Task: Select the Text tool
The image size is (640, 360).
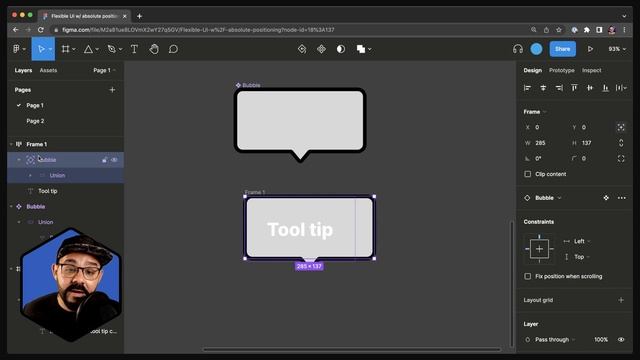Action: tap(134, 49)
